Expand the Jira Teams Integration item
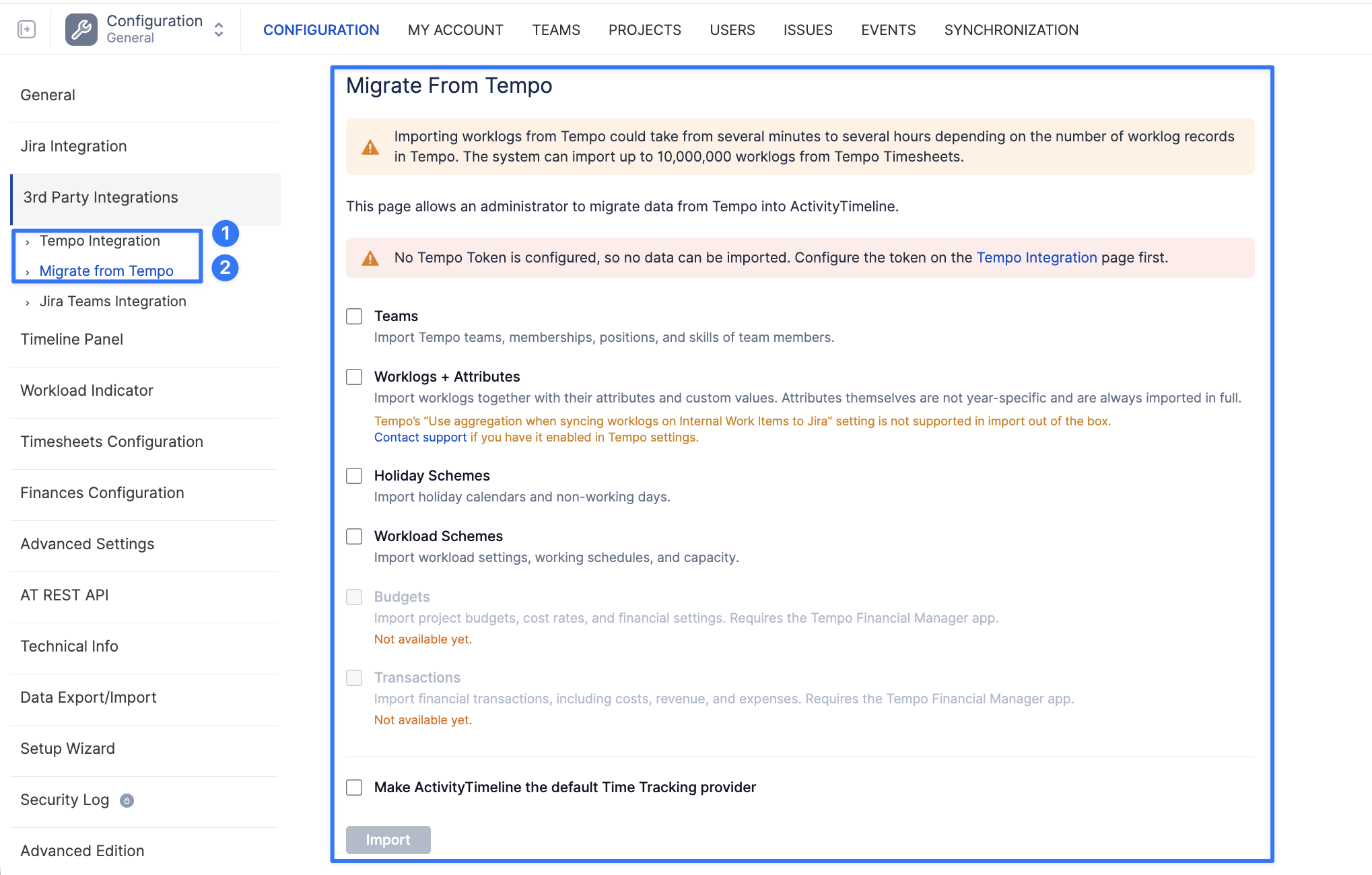This screenshot has width=1372, height=875. [28, 303]
